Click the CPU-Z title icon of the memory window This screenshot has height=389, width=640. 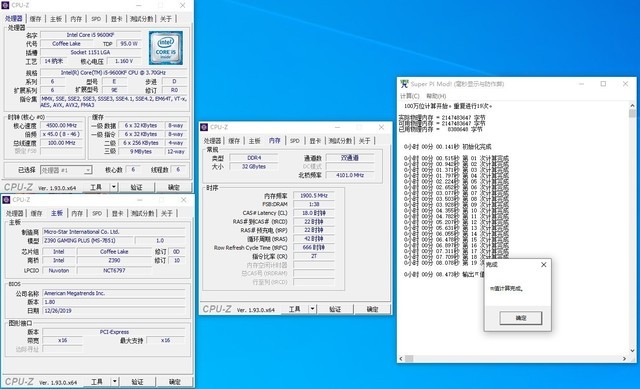point(204,127)
